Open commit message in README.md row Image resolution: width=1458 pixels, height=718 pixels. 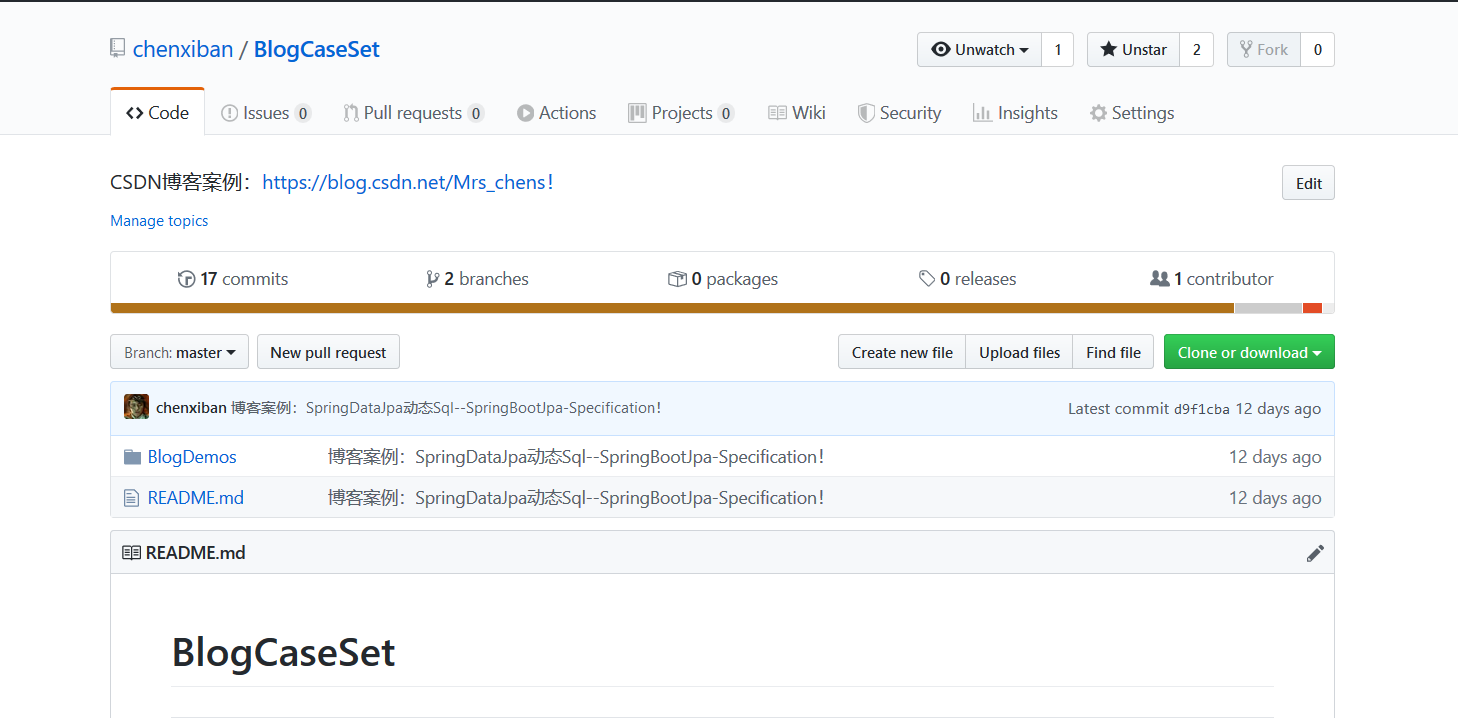576,498
